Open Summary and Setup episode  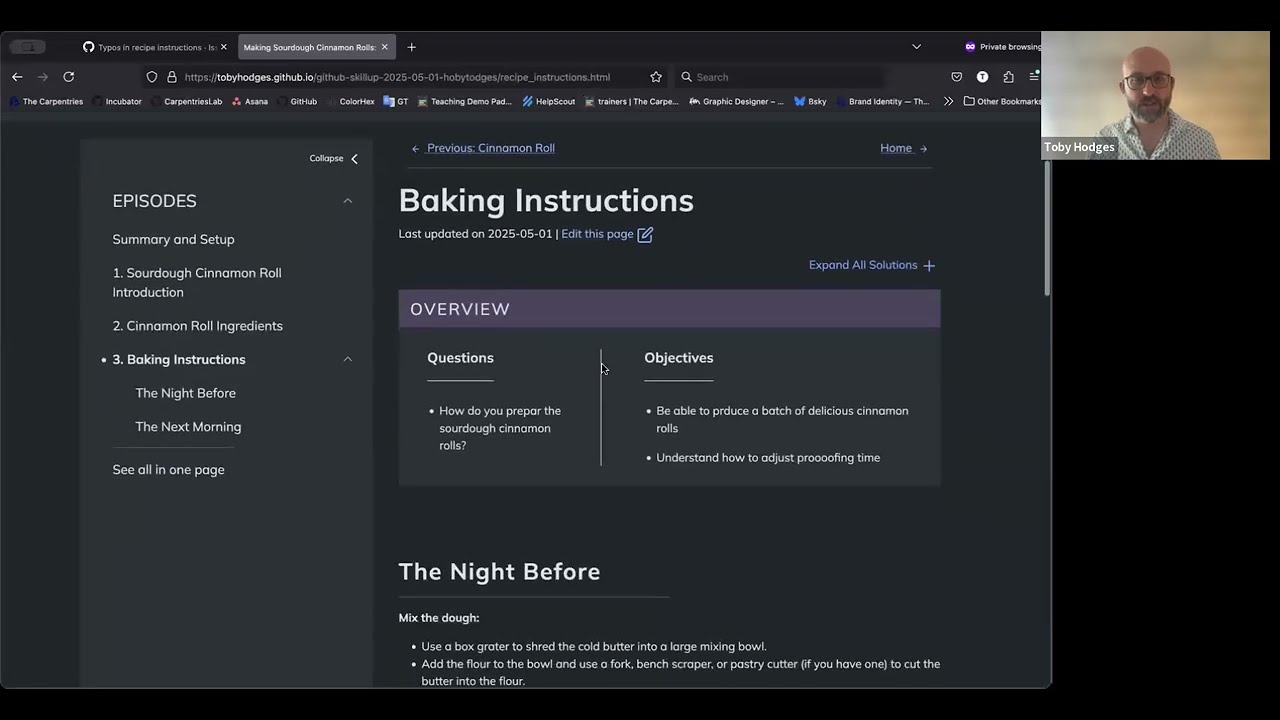coord(173,239)
